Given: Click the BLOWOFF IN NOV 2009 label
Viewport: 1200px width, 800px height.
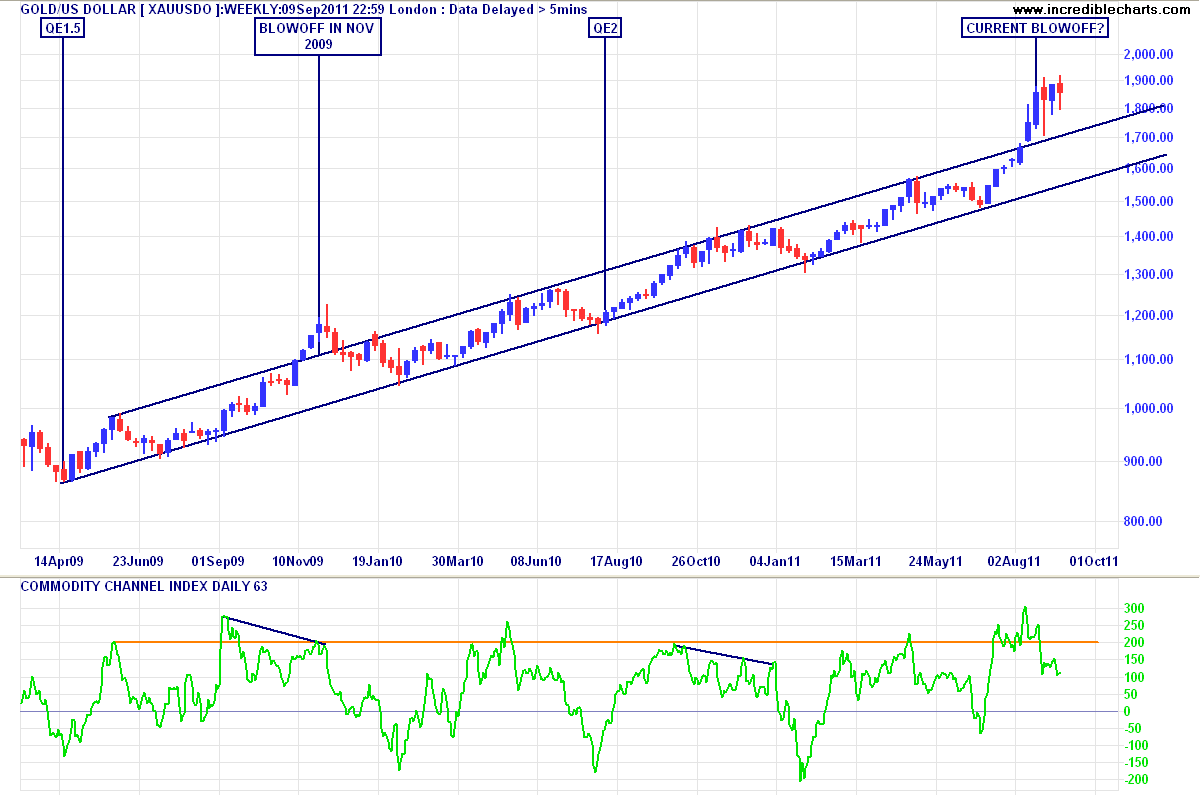Looking at the screenshot, I should point(318,37).
